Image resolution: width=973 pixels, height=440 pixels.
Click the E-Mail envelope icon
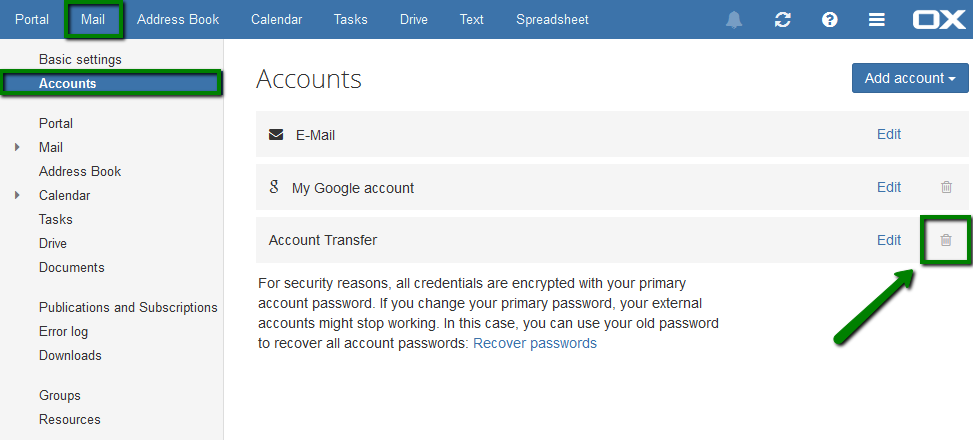pyautogui.click(x=276, y=135)
